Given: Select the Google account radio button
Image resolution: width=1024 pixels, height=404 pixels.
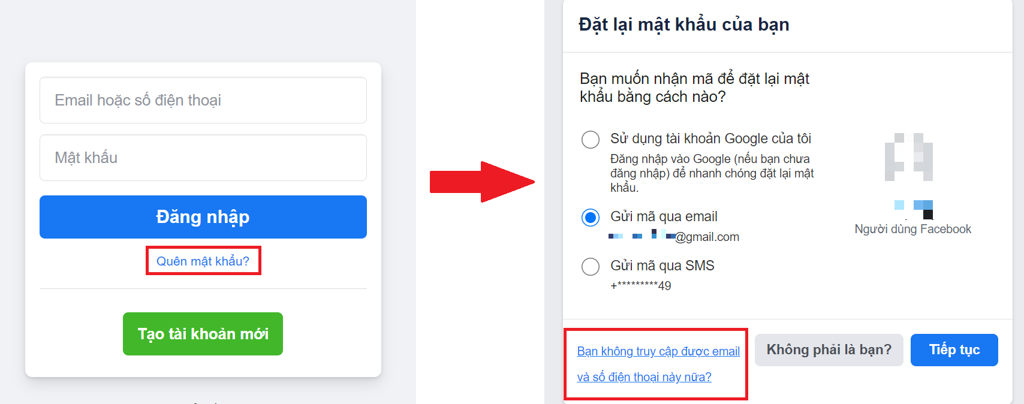Looking at the screenshot, I should (591, 140).
